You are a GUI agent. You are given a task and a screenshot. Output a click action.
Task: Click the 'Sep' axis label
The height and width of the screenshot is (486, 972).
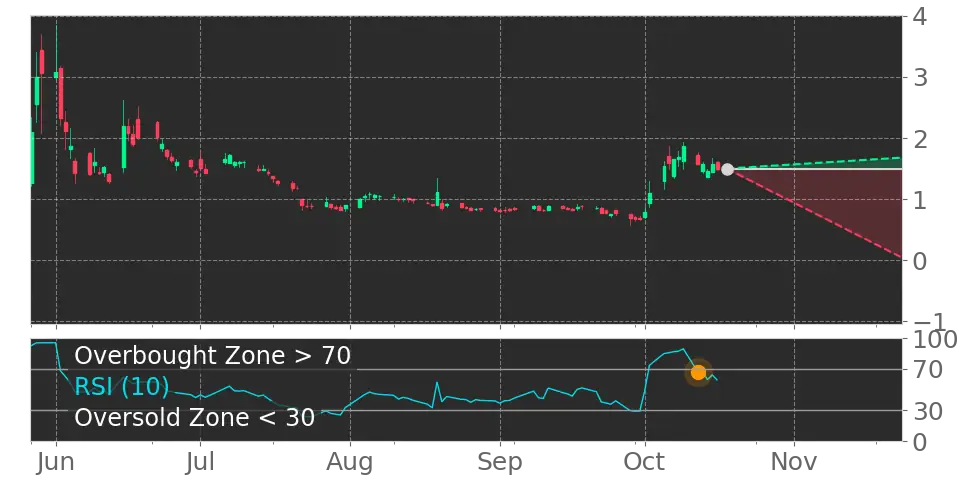pyautogui.click(x=500, y=462)
